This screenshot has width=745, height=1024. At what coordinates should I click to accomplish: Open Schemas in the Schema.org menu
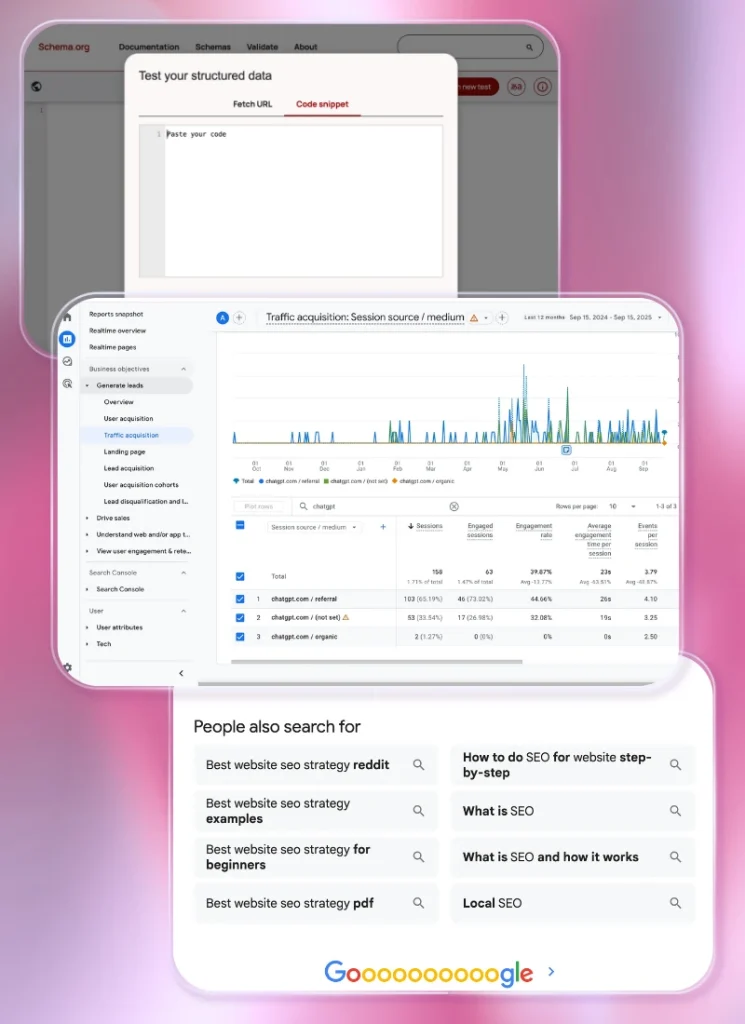[213, 47]
